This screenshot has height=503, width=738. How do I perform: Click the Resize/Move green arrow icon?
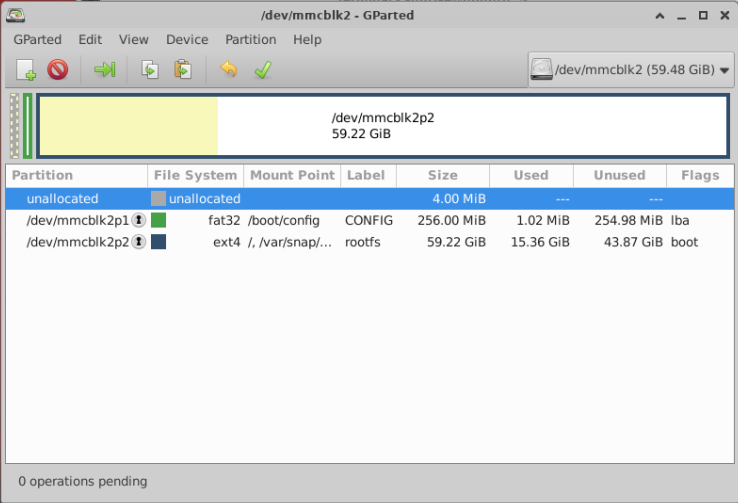104,70
